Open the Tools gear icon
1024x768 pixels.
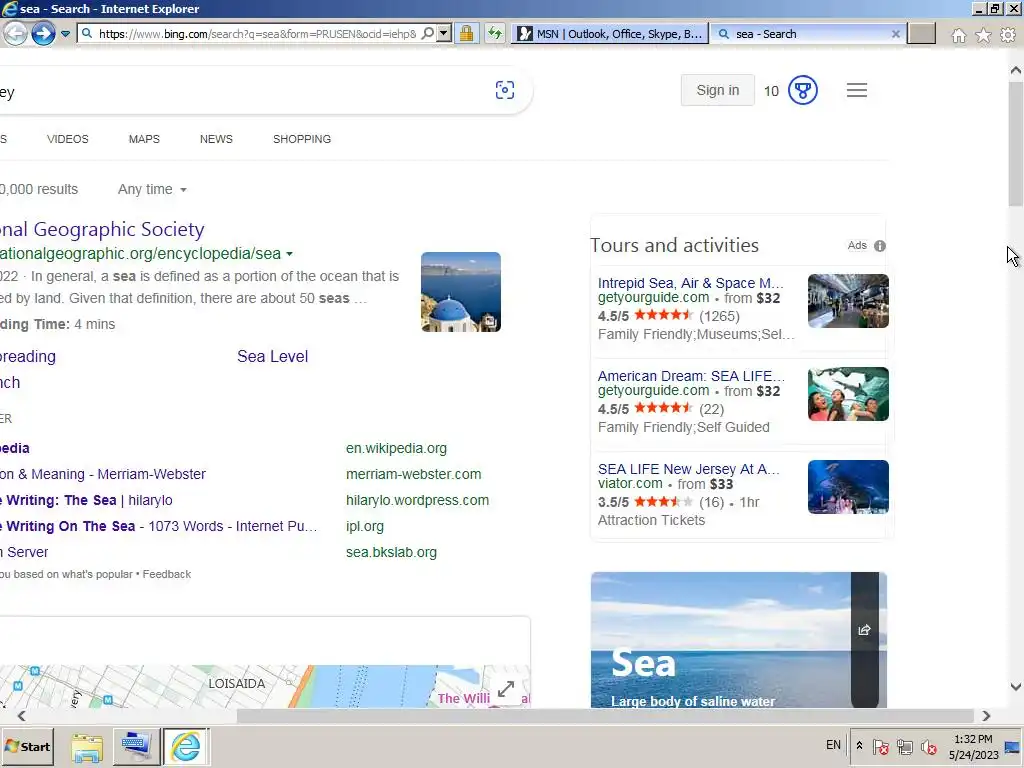[1008, 35]
